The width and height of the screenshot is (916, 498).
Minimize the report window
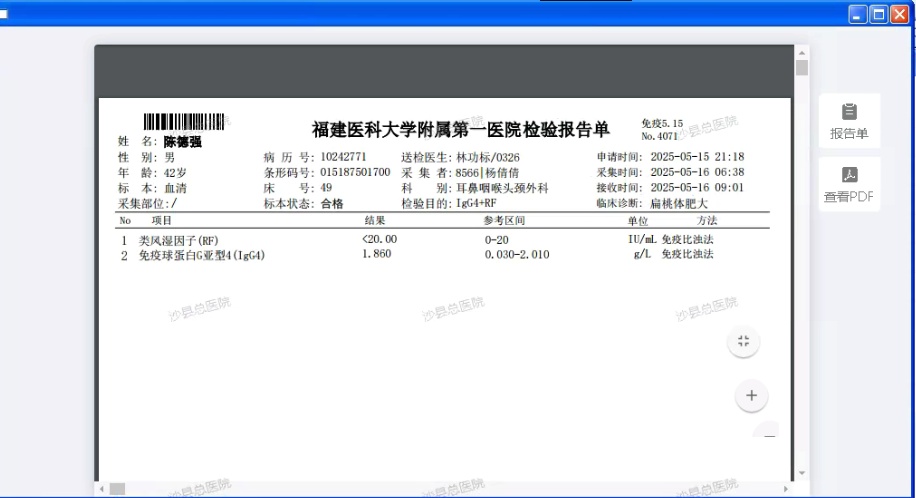(857, 14)
